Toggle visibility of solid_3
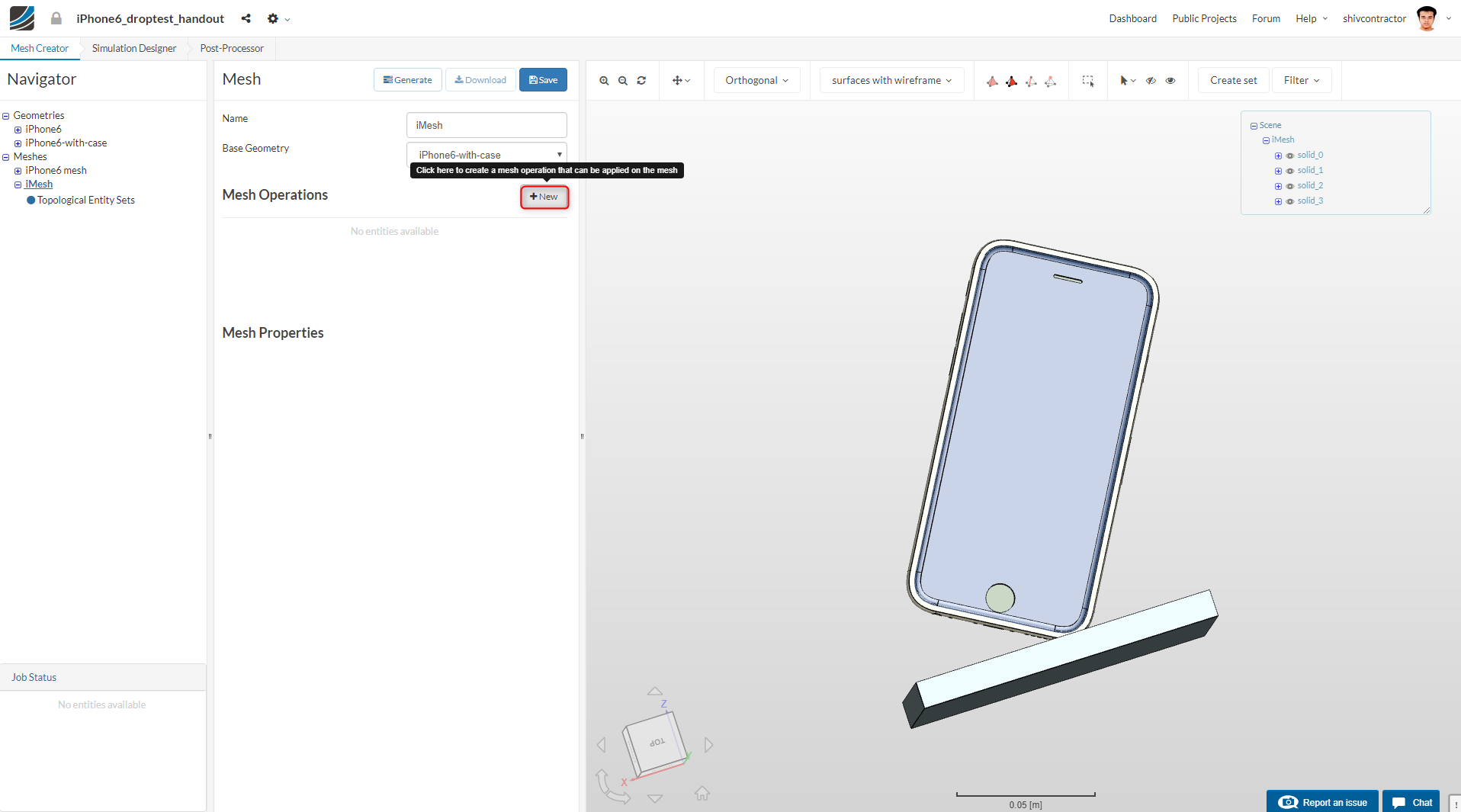 point(1290,201)
